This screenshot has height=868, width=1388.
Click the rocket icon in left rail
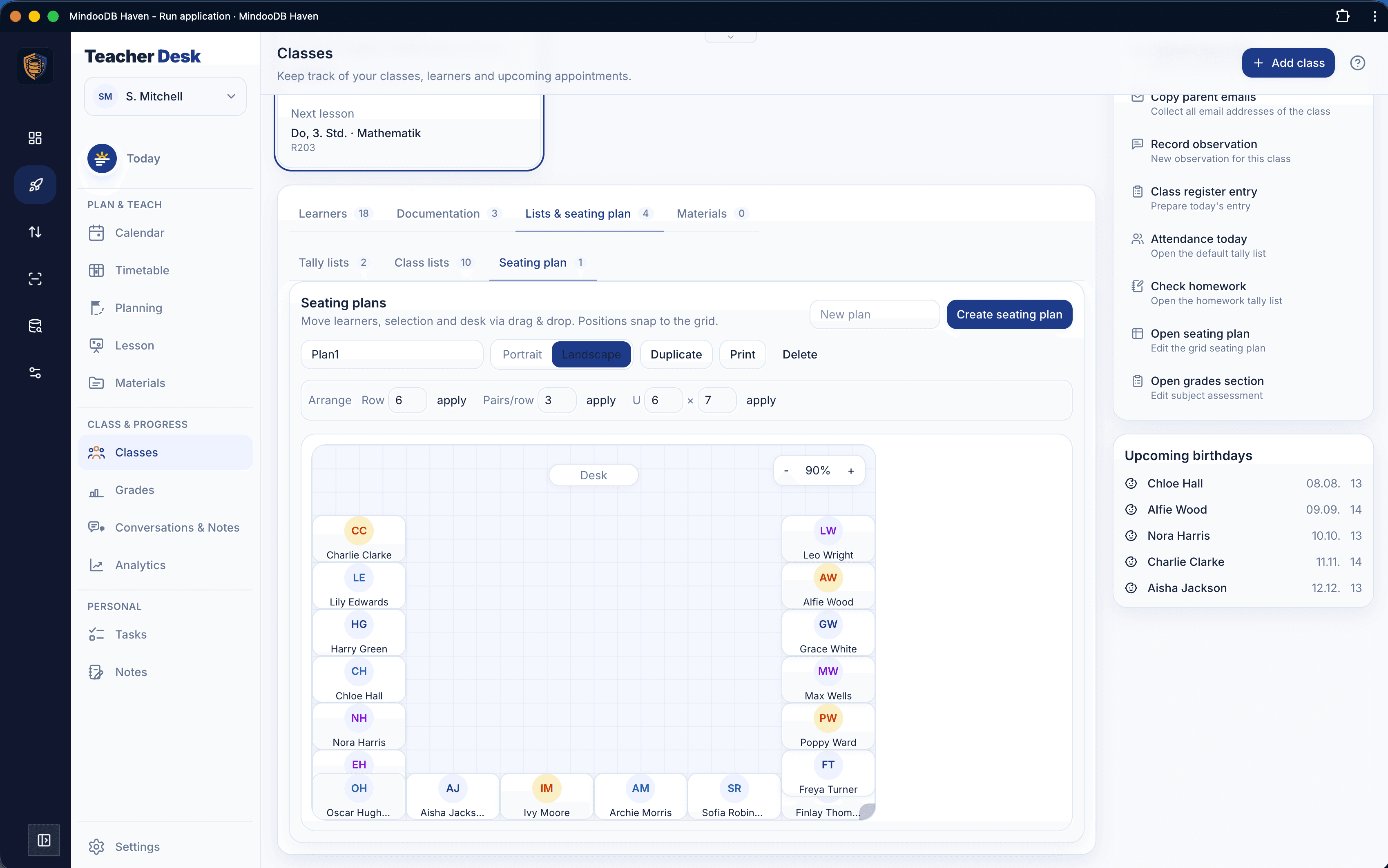[x=35, y=185]
